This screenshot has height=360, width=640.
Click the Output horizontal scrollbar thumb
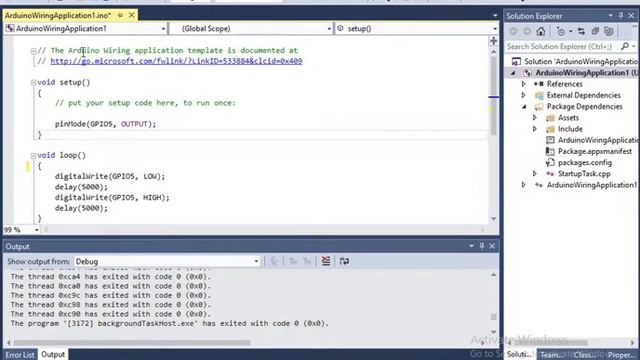(132, 343)
